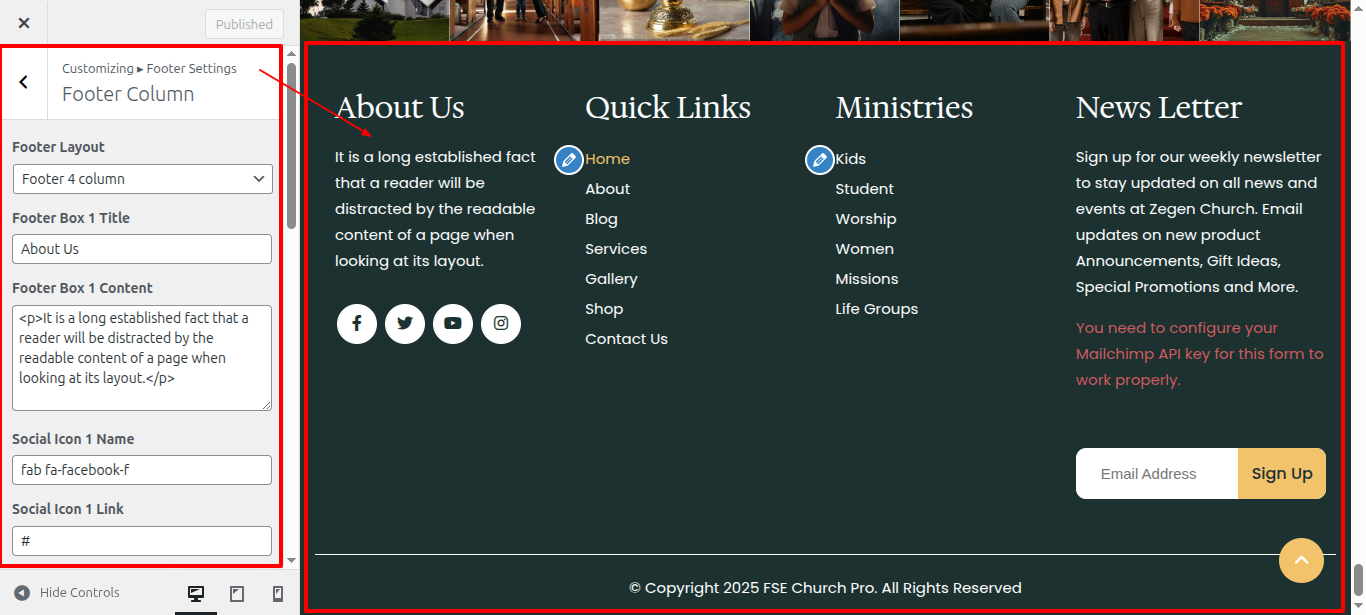
Task: Click the Footer Box 1 Title field
Action: [142, 249]
